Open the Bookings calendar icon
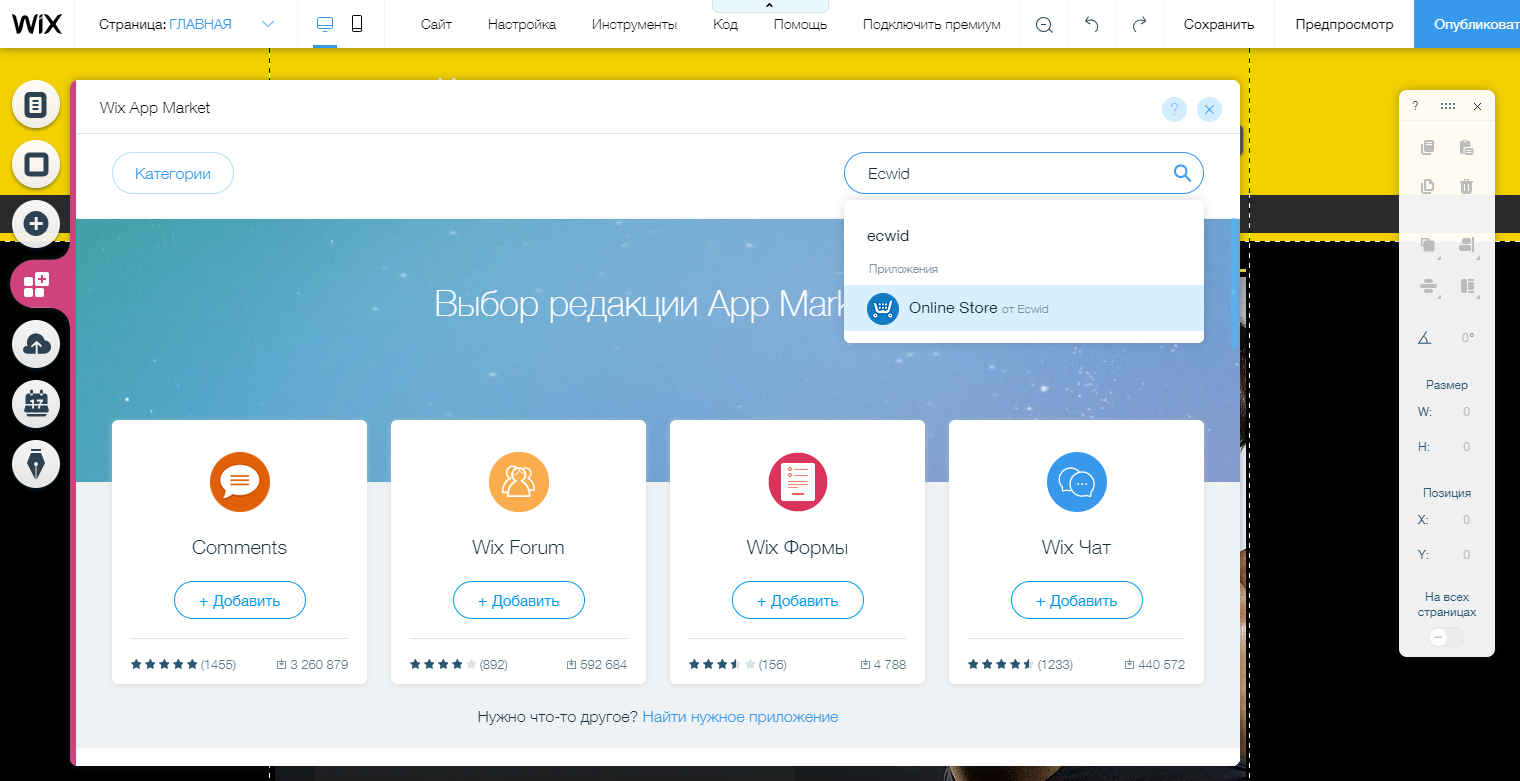Screen dimensions: 1520x781 (x=36, y=404)
